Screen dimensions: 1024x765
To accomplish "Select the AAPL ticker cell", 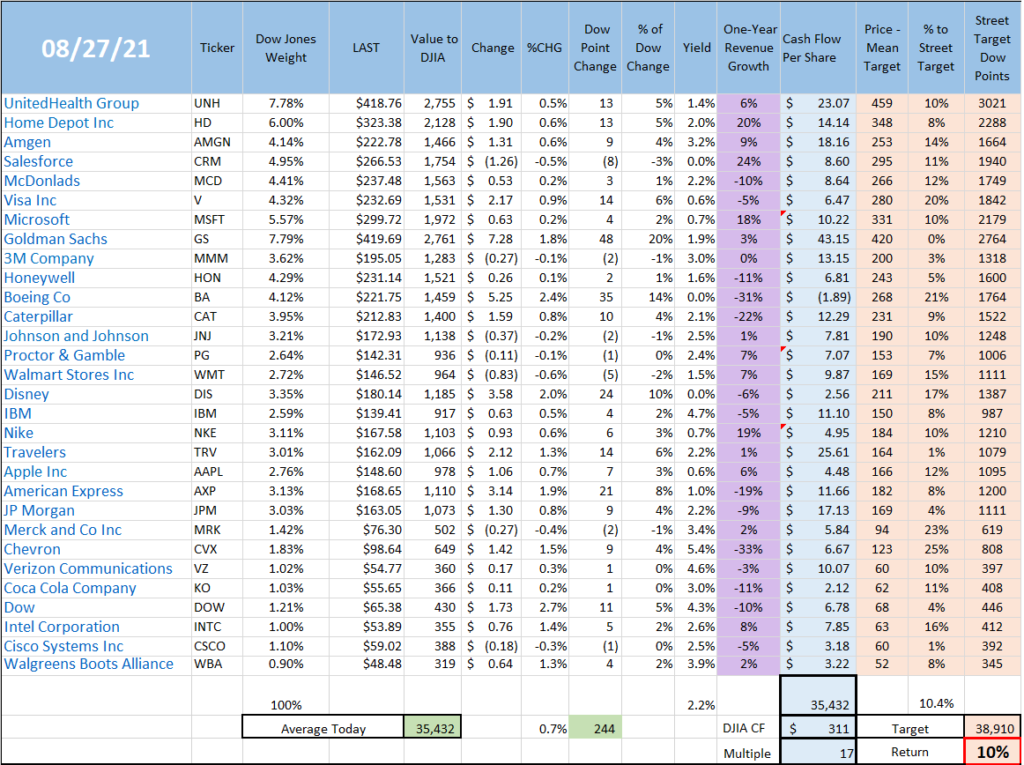I will pyautogui.click(x=217, y=472).
